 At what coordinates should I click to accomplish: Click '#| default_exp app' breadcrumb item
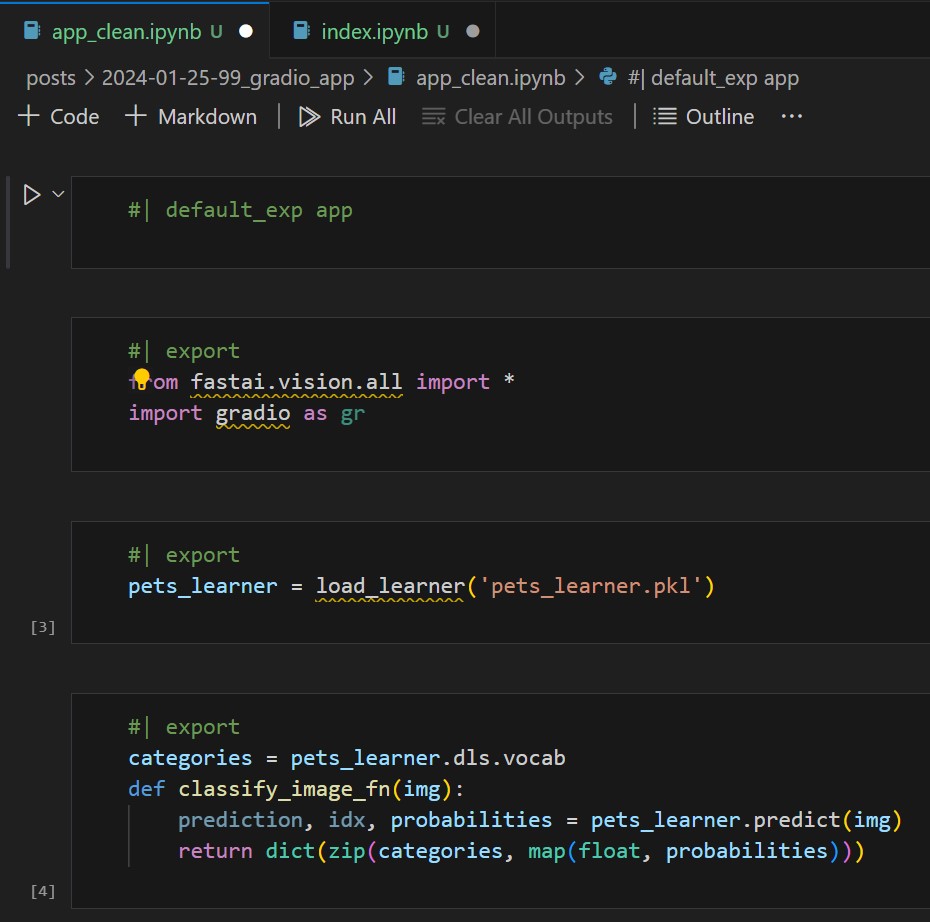click(x=713, y=78)
